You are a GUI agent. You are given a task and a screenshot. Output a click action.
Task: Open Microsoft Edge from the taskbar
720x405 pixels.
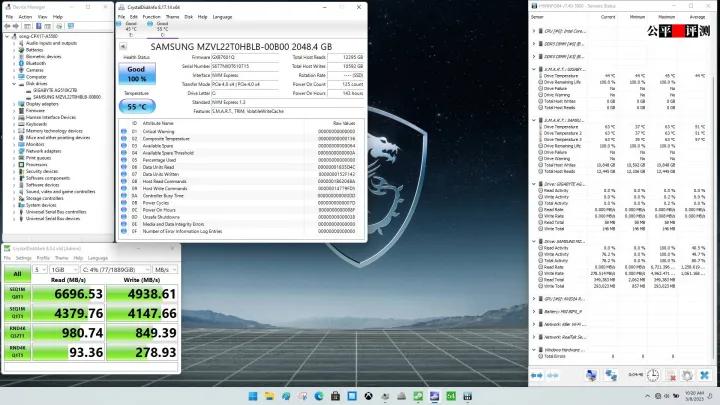[319, 396]
